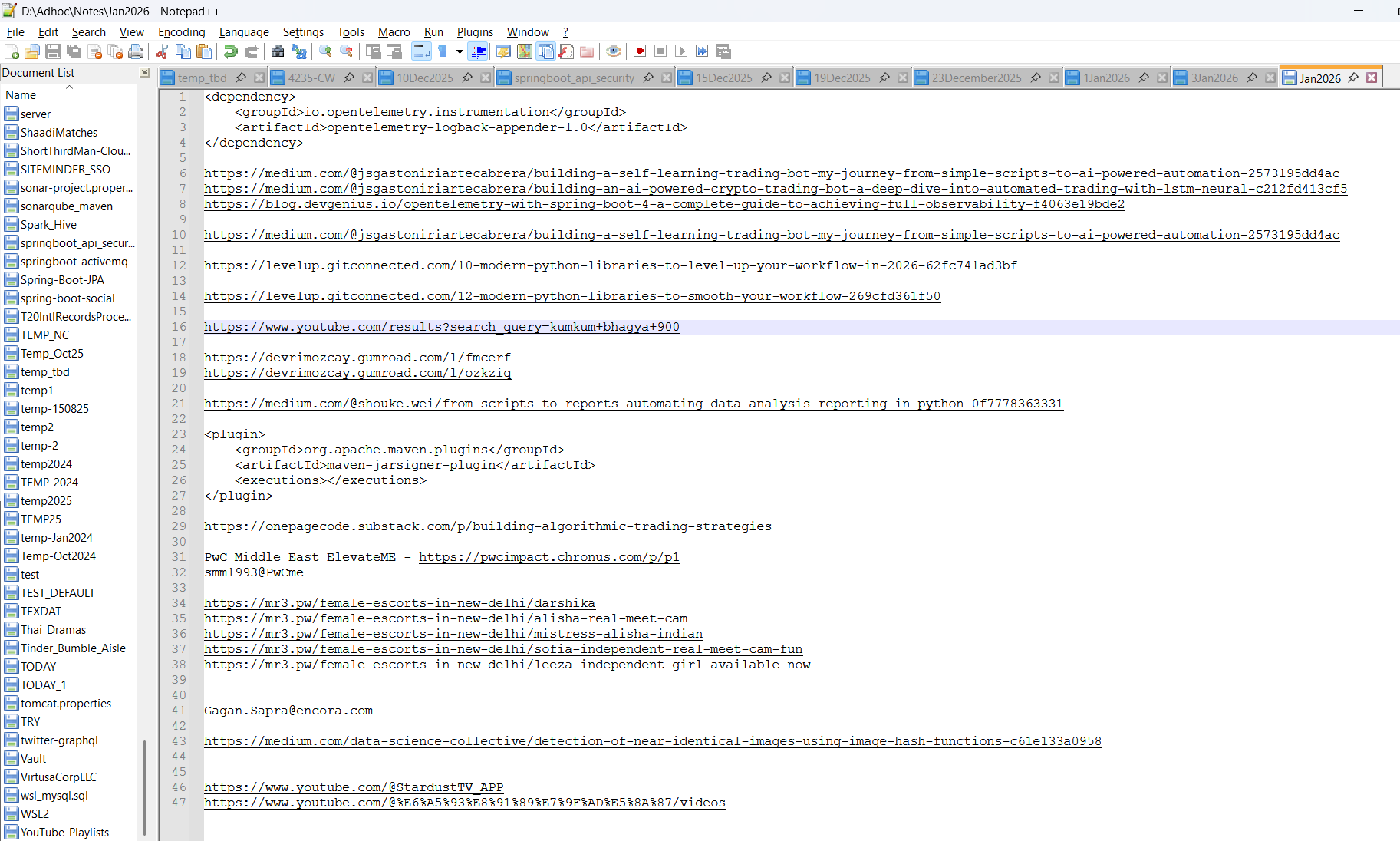Click the Print toolbar icon
This screenshot has height=841, width=1400.
[x=137, y=51]
